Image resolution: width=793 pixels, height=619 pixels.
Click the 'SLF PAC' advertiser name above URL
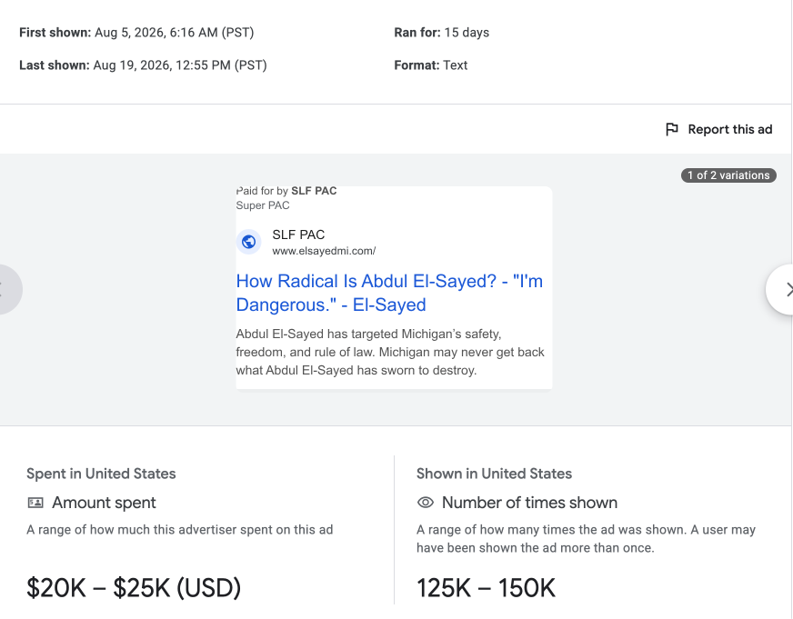click(x=298, y=235)
